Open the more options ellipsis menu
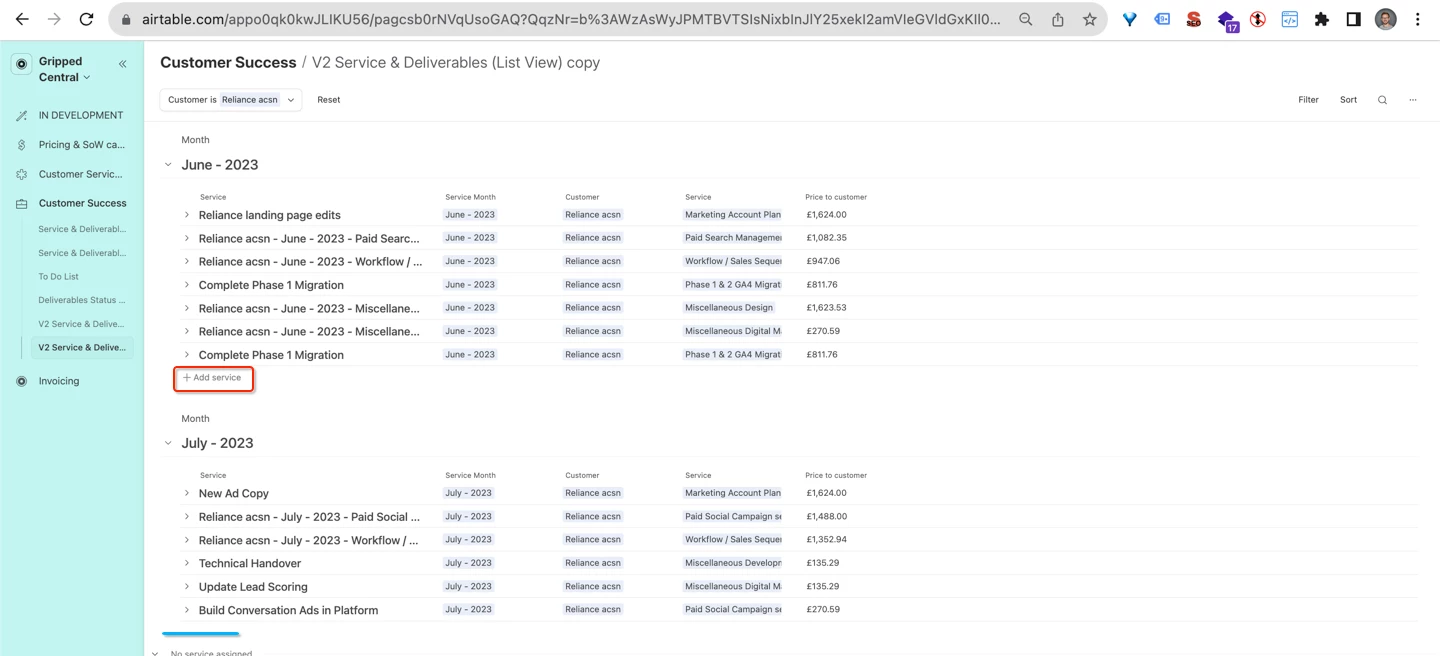 (x=1413, y=100)
